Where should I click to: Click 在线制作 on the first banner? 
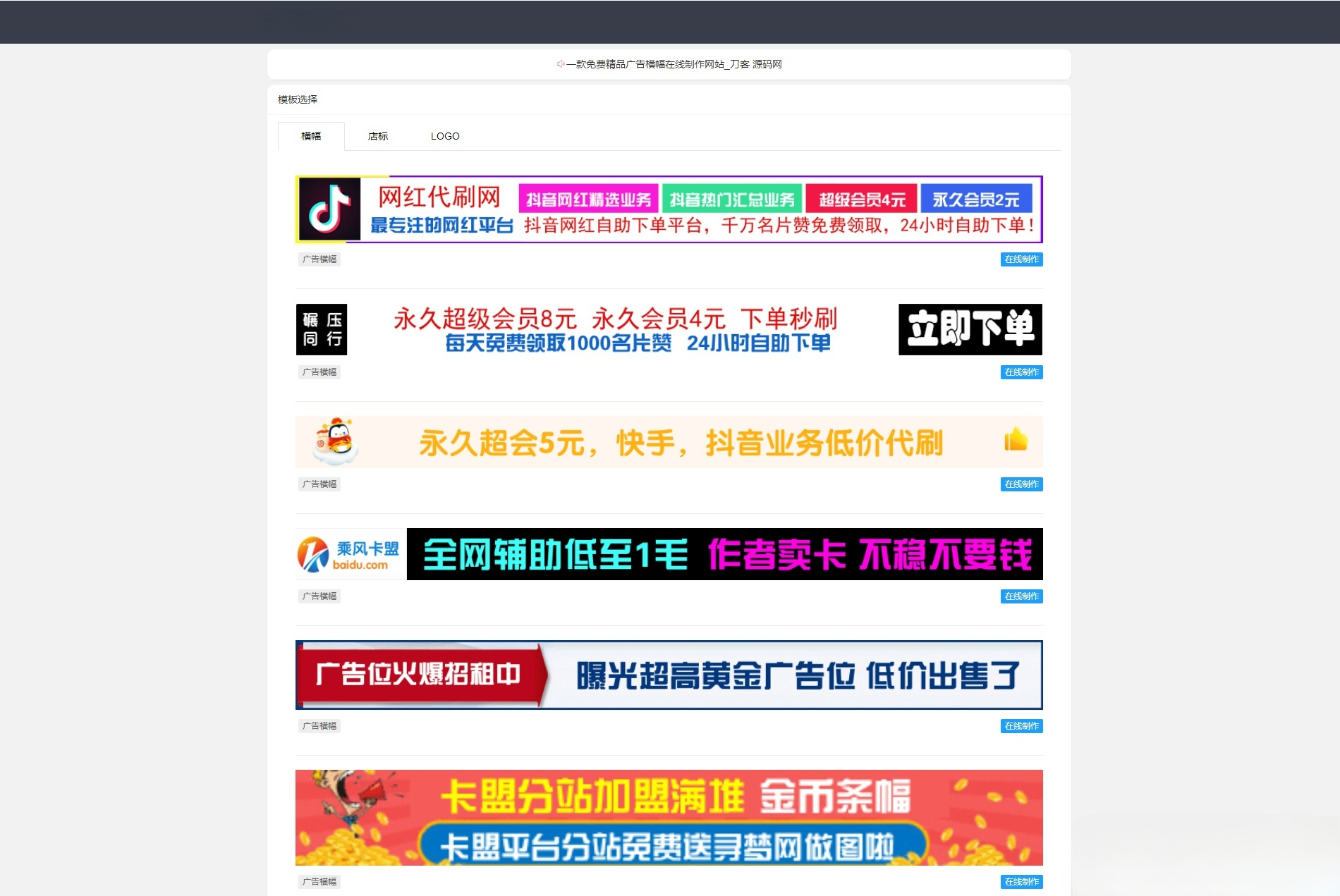tap(1021, 259)
